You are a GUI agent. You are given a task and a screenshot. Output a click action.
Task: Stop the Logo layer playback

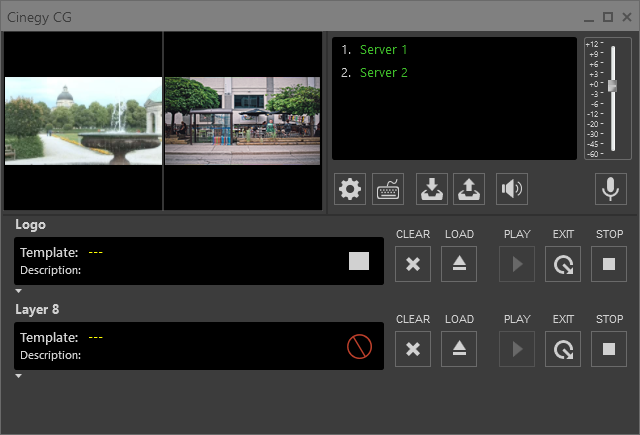609,265
